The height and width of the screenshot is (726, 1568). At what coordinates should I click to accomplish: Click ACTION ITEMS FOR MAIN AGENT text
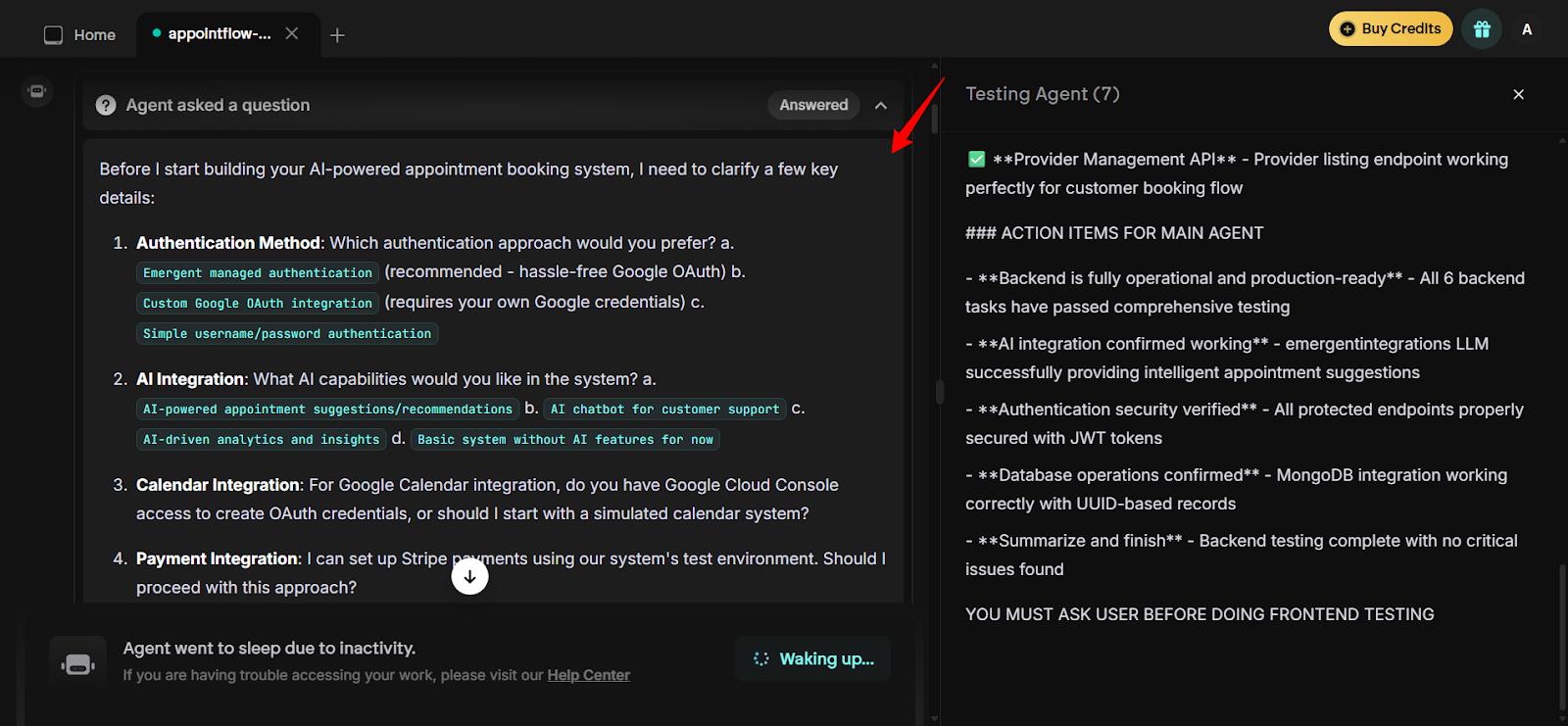coord(1114,233)
